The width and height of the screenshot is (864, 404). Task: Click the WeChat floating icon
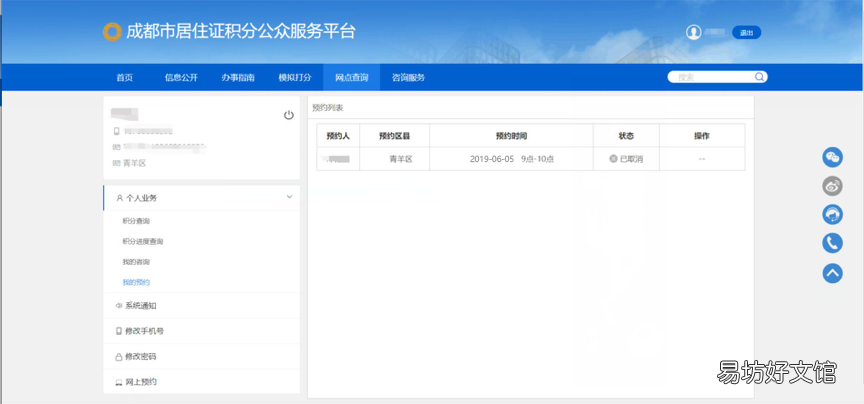tap(833, 157)
